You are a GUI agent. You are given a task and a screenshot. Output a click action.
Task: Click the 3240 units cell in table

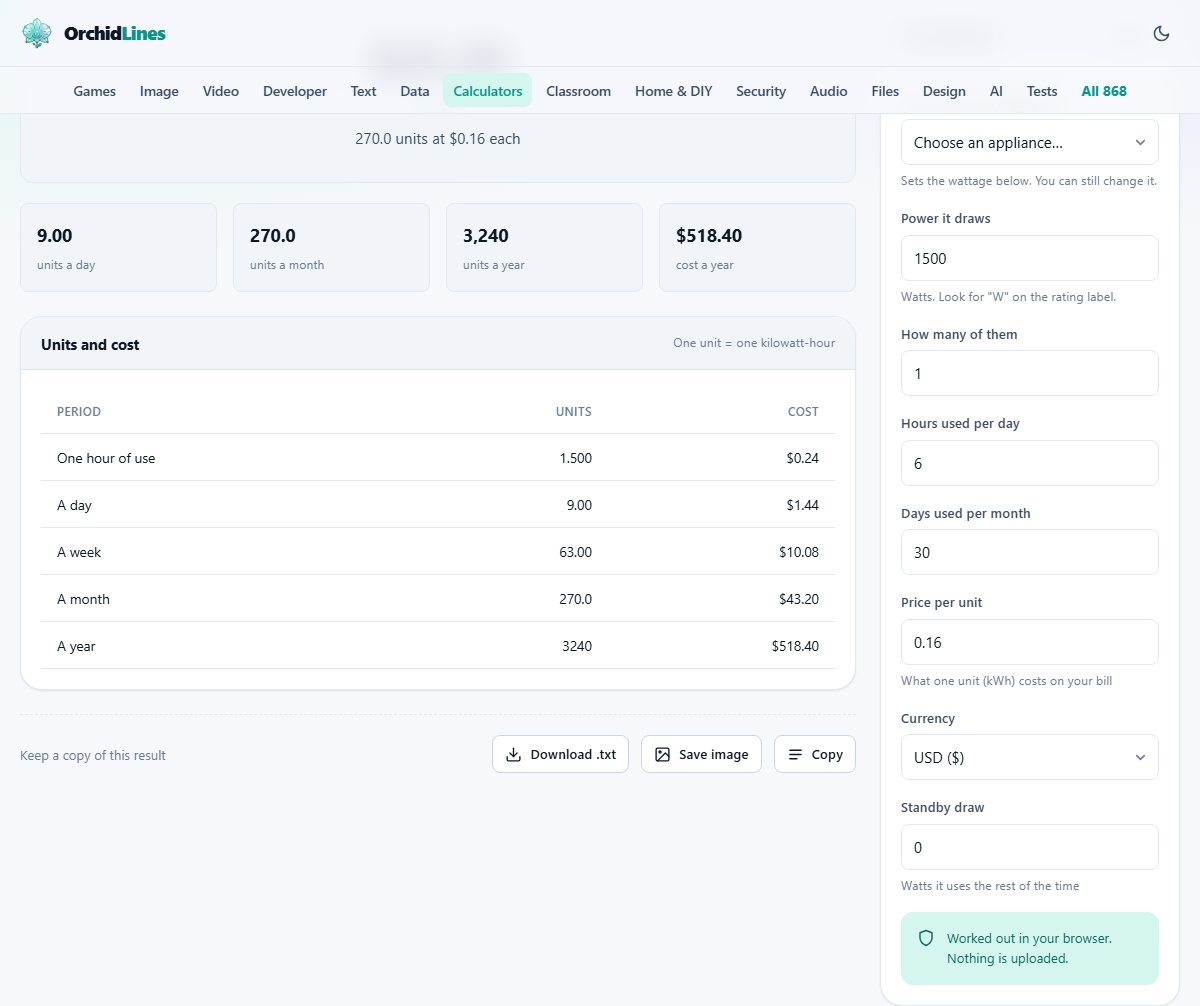point(577,646)
